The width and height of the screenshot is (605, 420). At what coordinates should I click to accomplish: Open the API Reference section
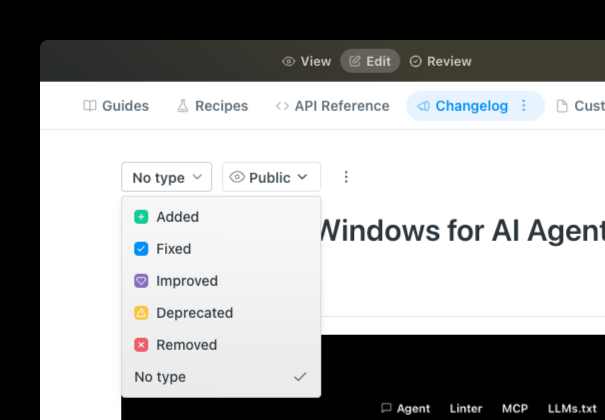(332, 106)
